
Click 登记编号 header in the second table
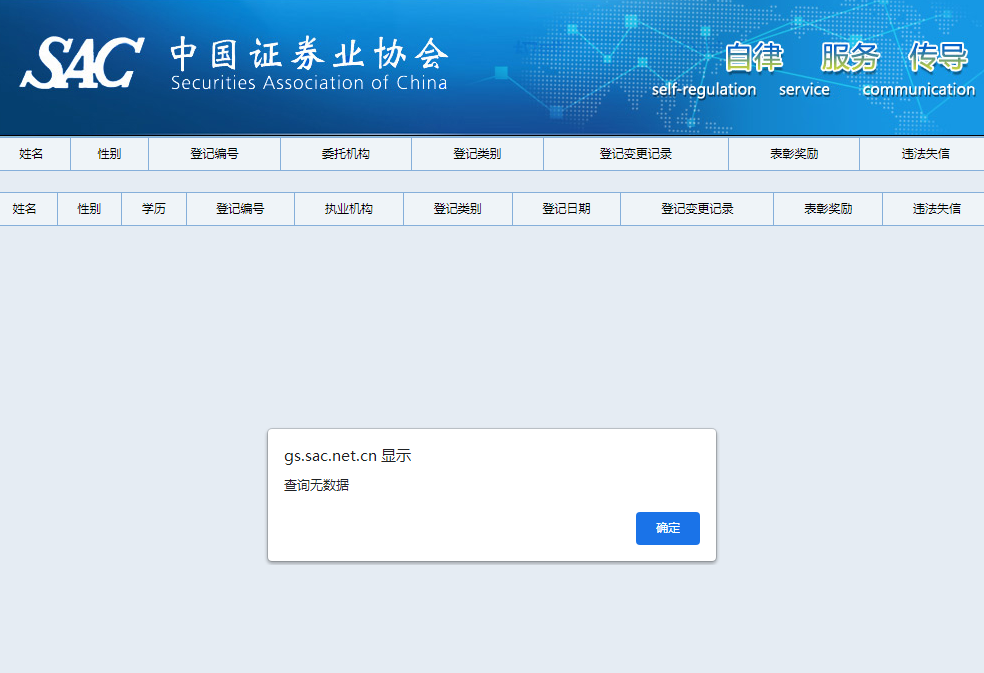[x=240, y=209]
